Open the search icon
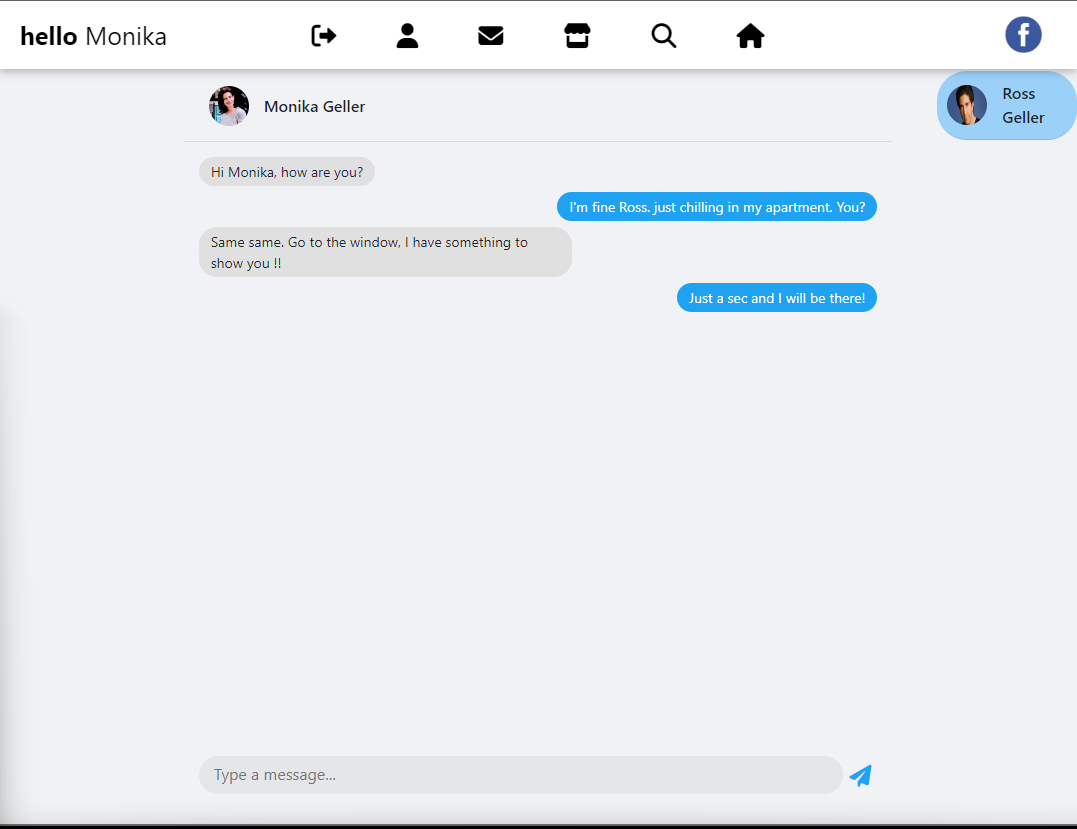Screen dimensions: 1077x829 [663, 35]
